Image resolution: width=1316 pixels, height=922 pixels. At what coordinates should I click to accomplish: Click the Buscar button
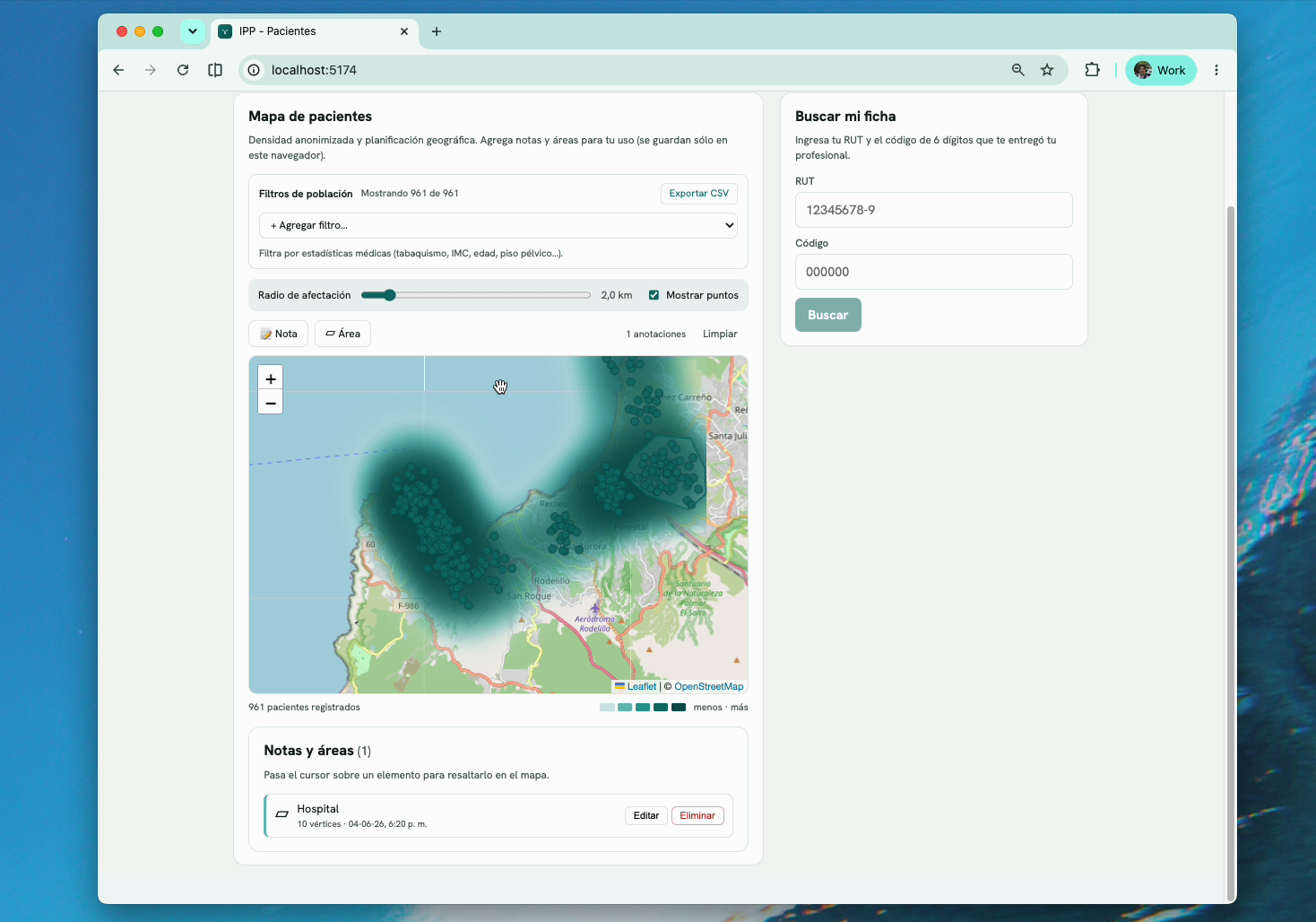pyautogui.click(x=828, y=315)
